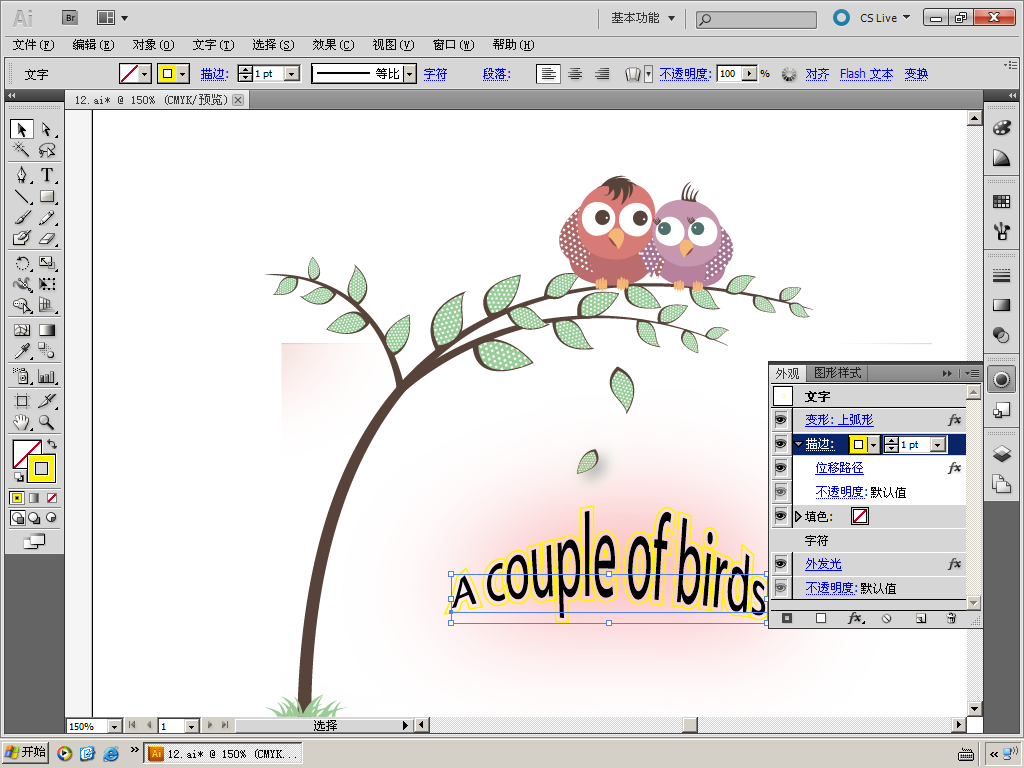Hide the 外发光 effect visibility eye

(781, 564)
